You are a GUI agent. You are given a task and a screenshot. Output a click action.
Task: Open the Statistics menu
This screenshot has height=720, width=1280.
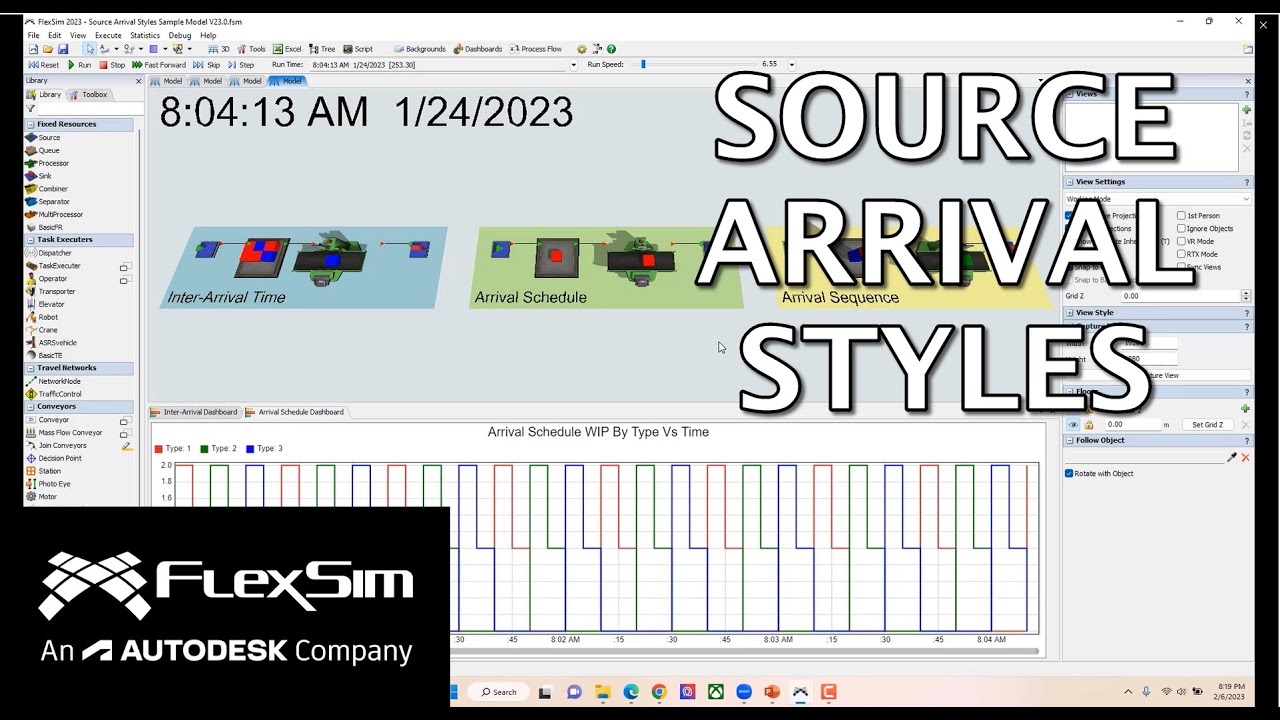(145, 35)
